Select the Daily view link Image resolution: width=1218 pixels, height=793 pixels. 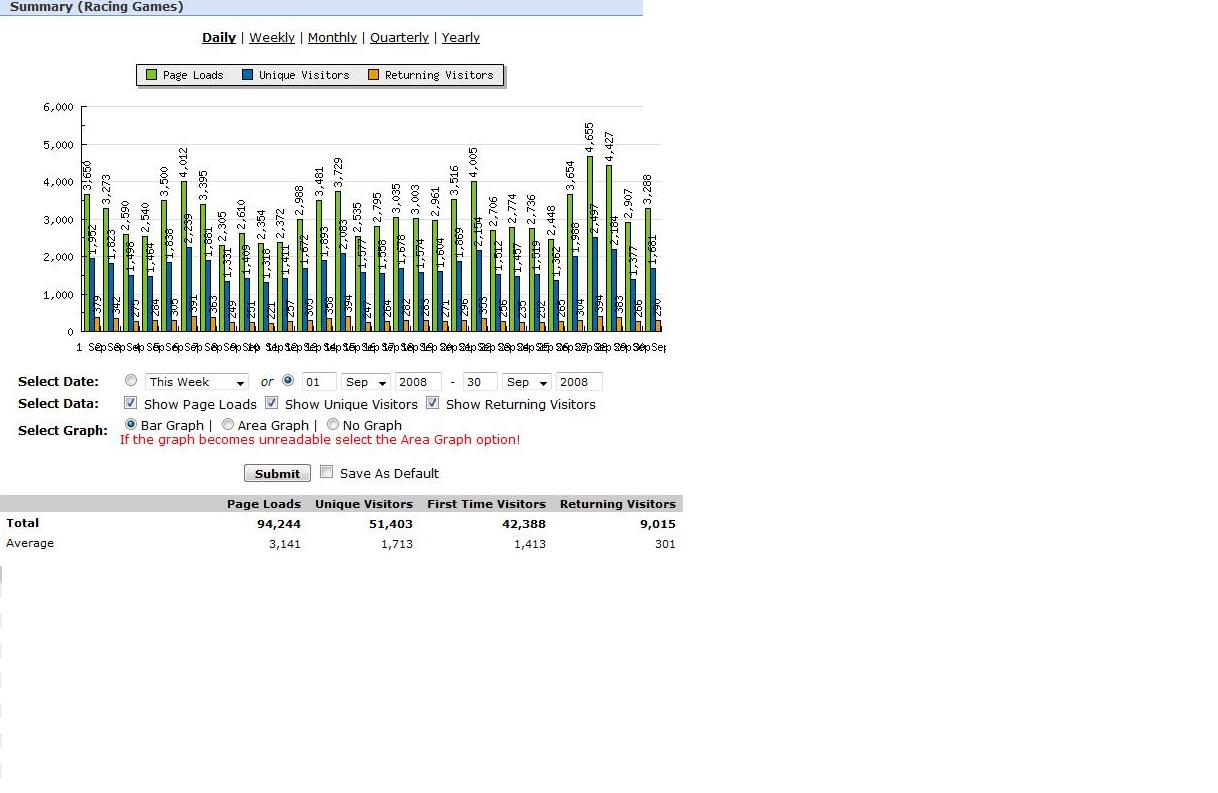pyautogui.click(x=219, y=37)
